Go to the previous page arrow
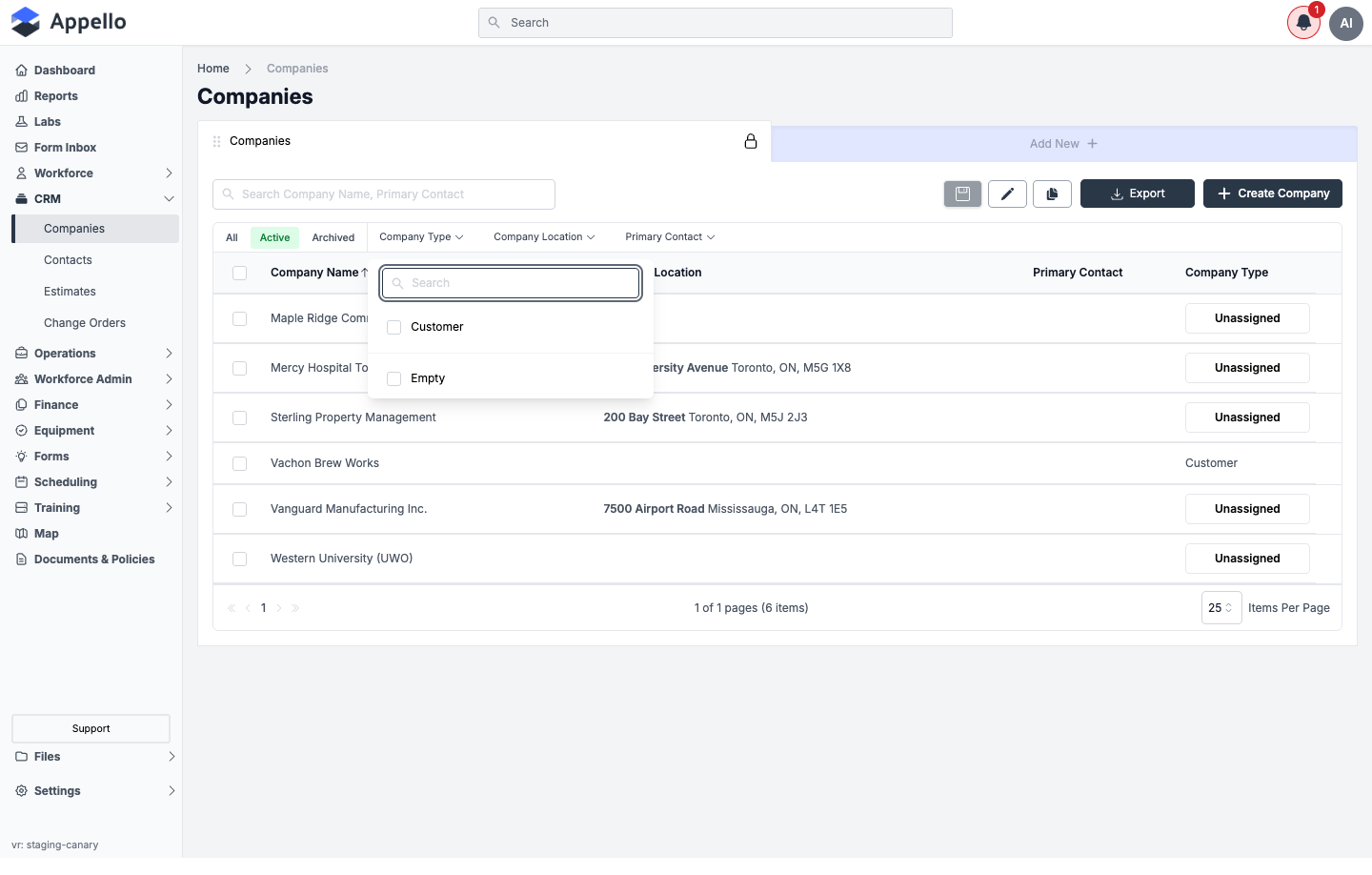Screen dimensions: 1372x875 point(248,608)
